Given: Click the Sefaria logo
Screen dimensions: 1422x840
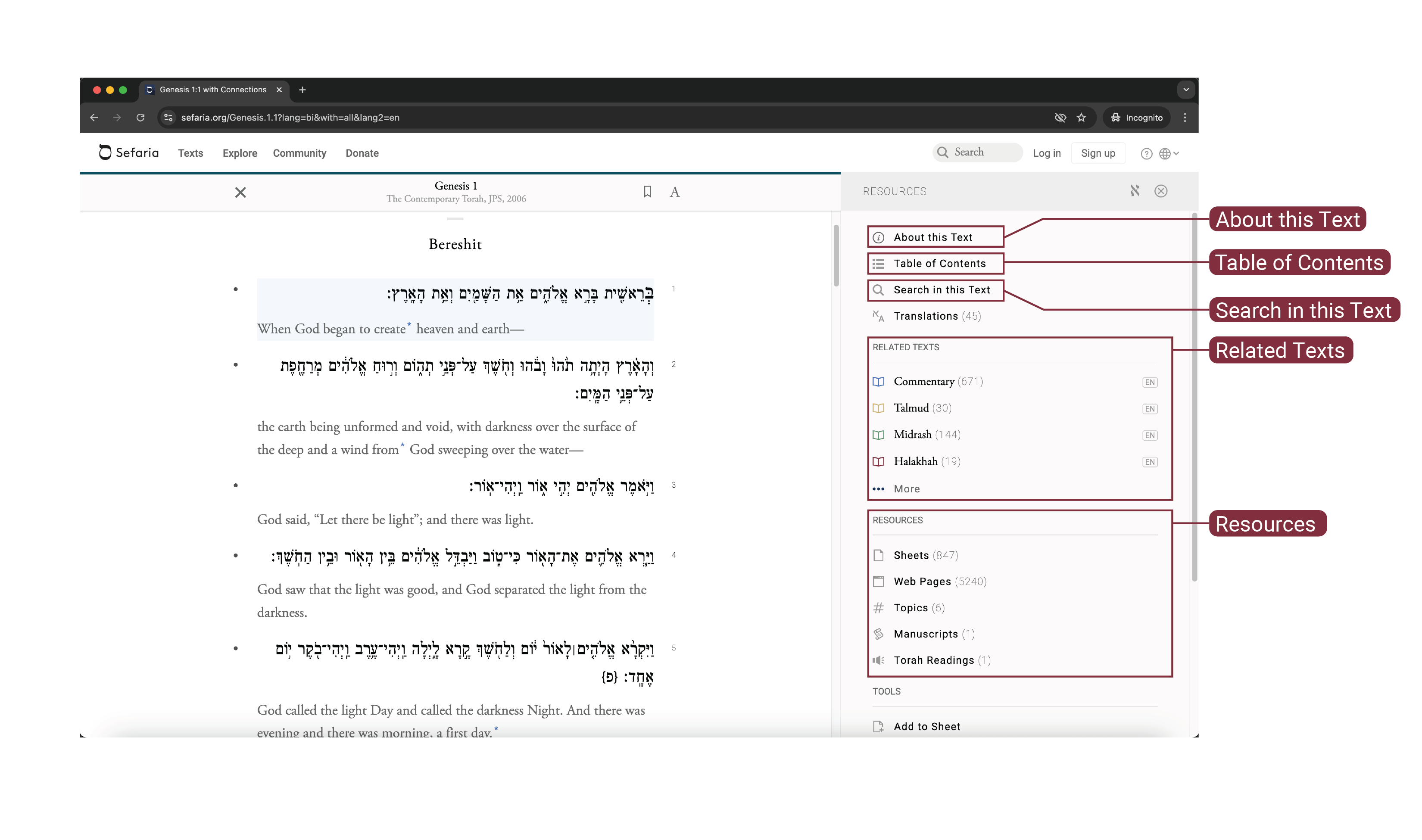Looking at the screenshot, I should click(x=128, y=152).
